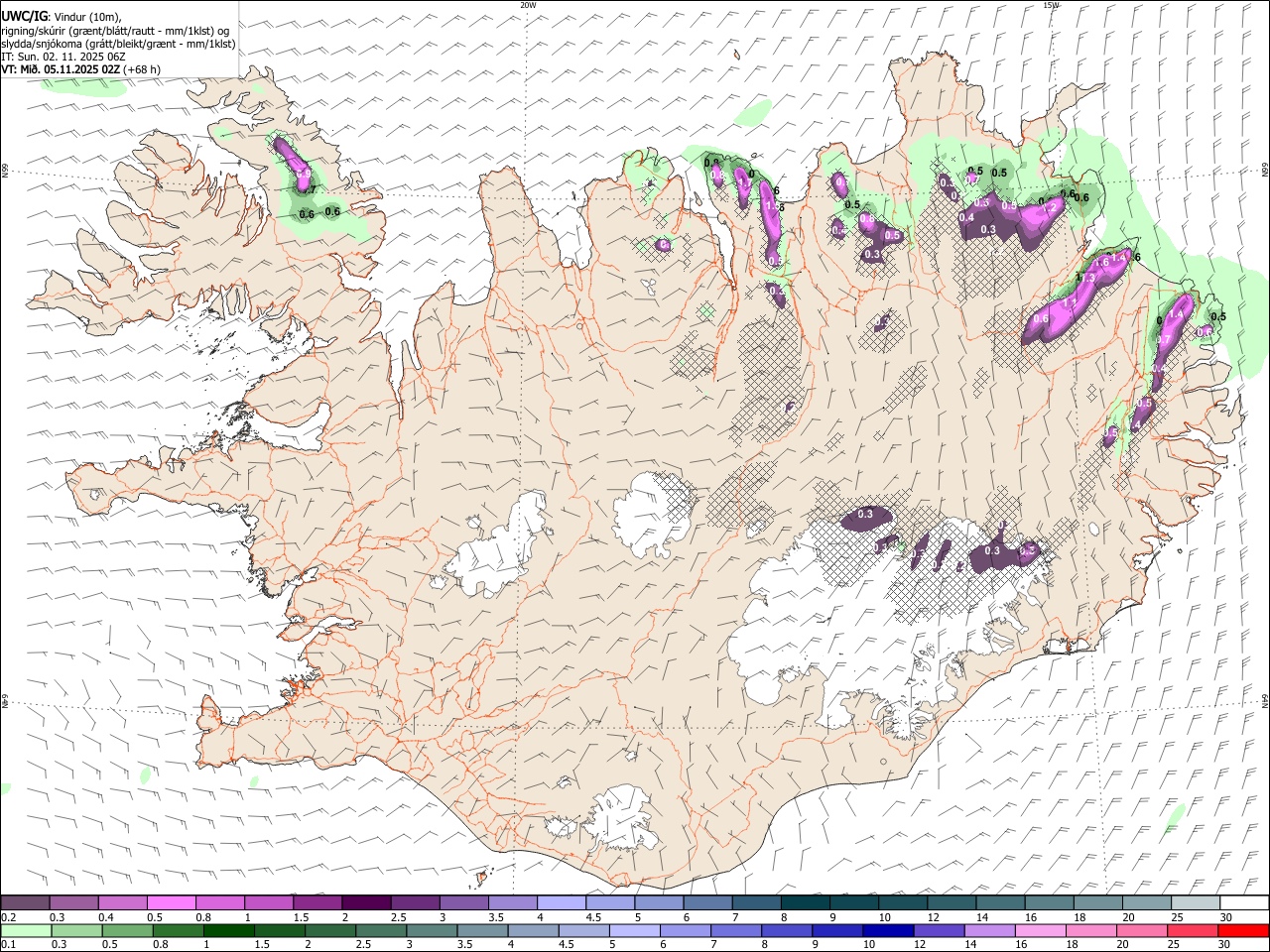Click the 0.2 label in the snow legend
1270x952 pixels.
click(8, 917)
